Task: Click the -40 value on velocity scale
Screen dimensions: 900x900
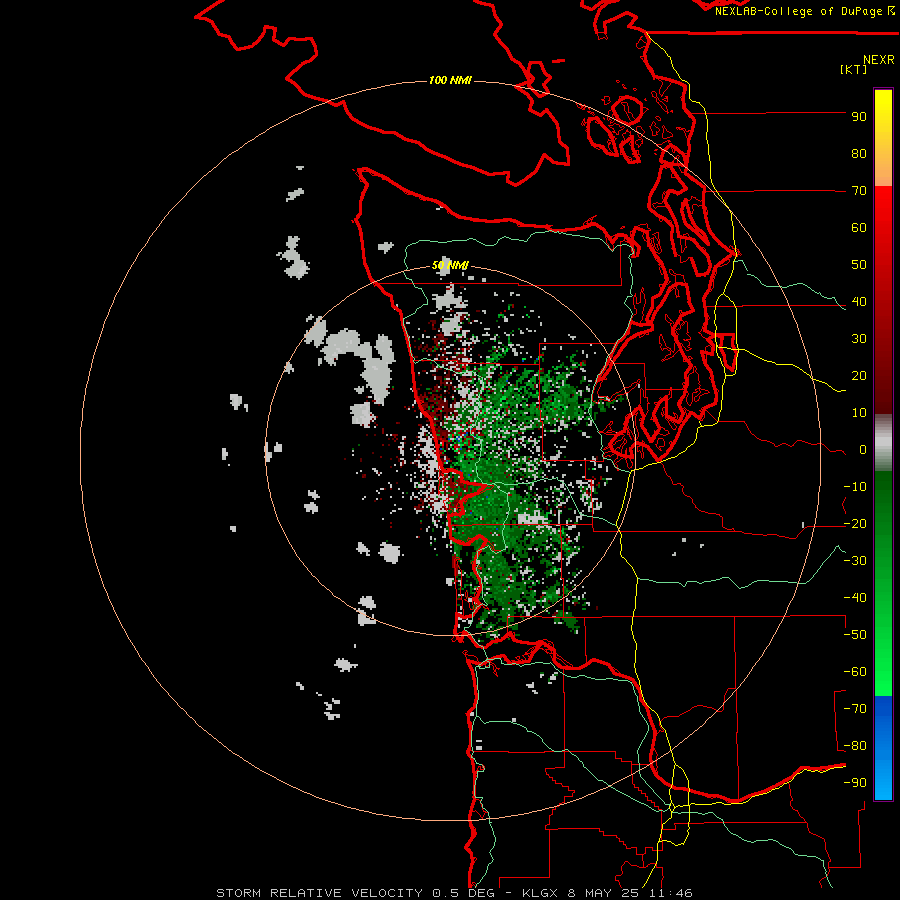Action: pos(855,598)
